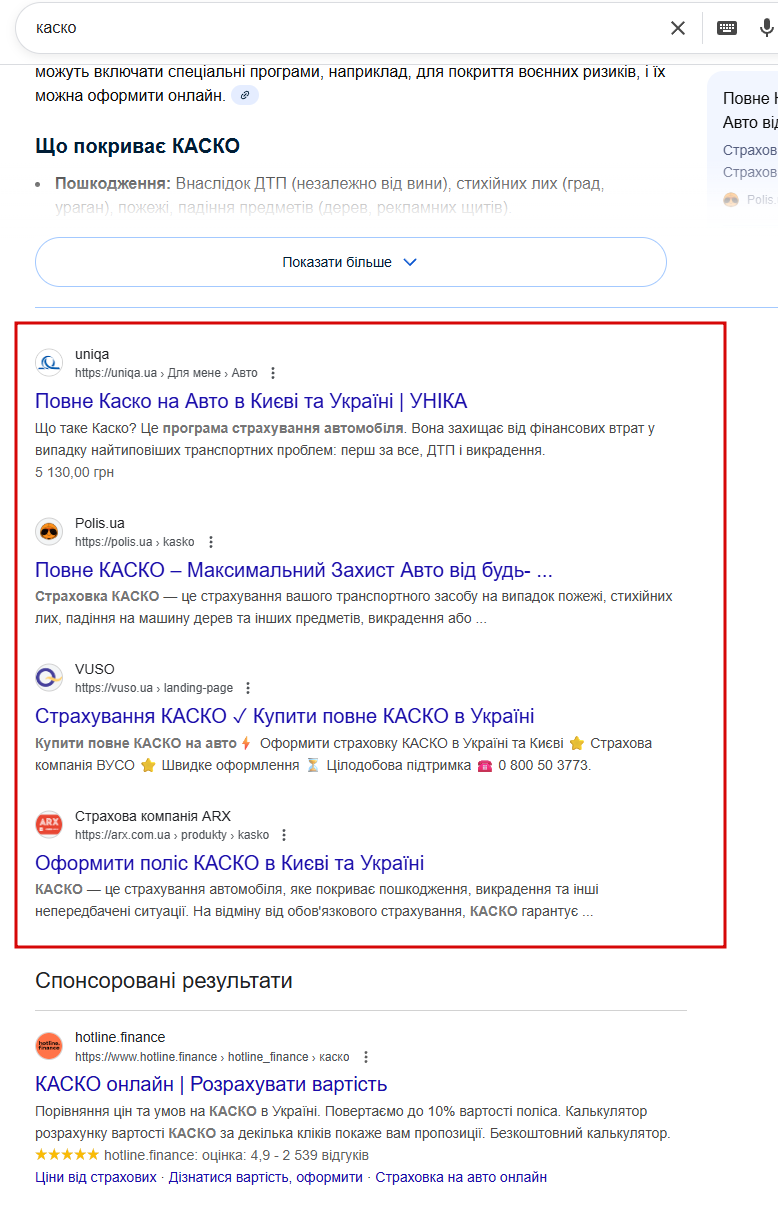Click the uniqa site favicon
This screenshot has width=778, height=1212.
point(49,363)
